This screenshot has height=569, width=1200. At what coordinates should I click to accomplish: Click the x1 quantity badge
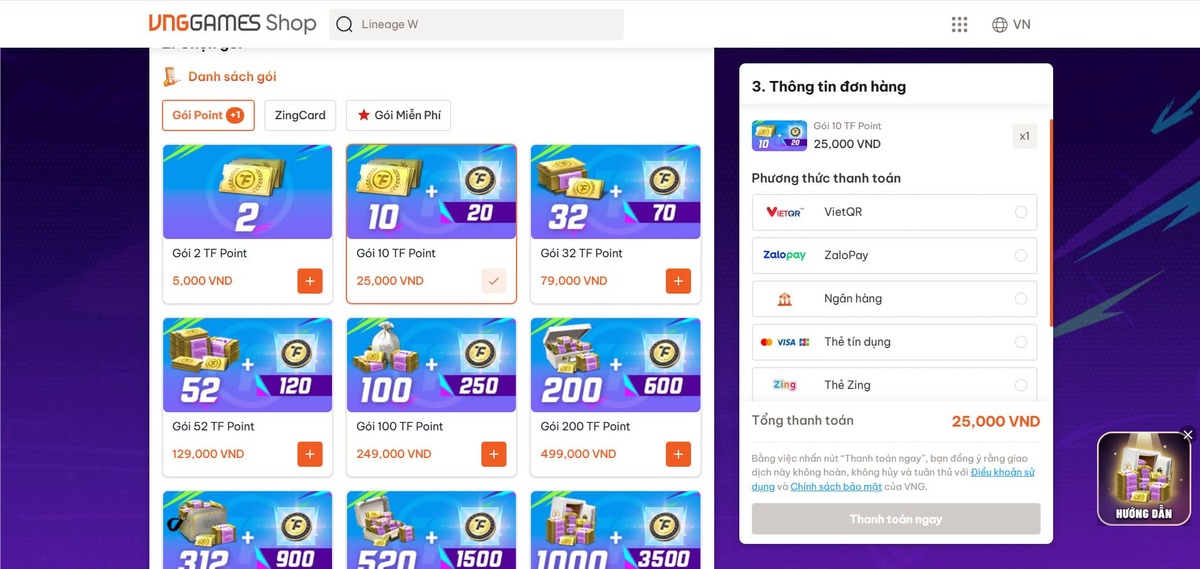pyautogui.click(x=1024, y=136)
